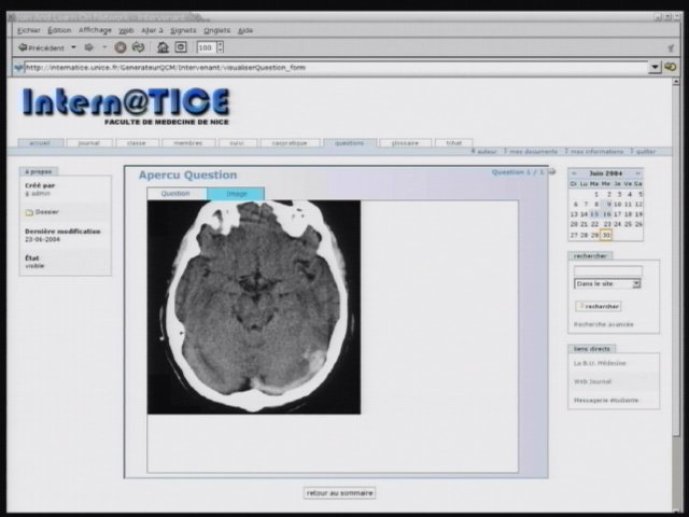The image size is (689, 517).
Task: Select day 15 in the calendar
Action: [595, 214]
